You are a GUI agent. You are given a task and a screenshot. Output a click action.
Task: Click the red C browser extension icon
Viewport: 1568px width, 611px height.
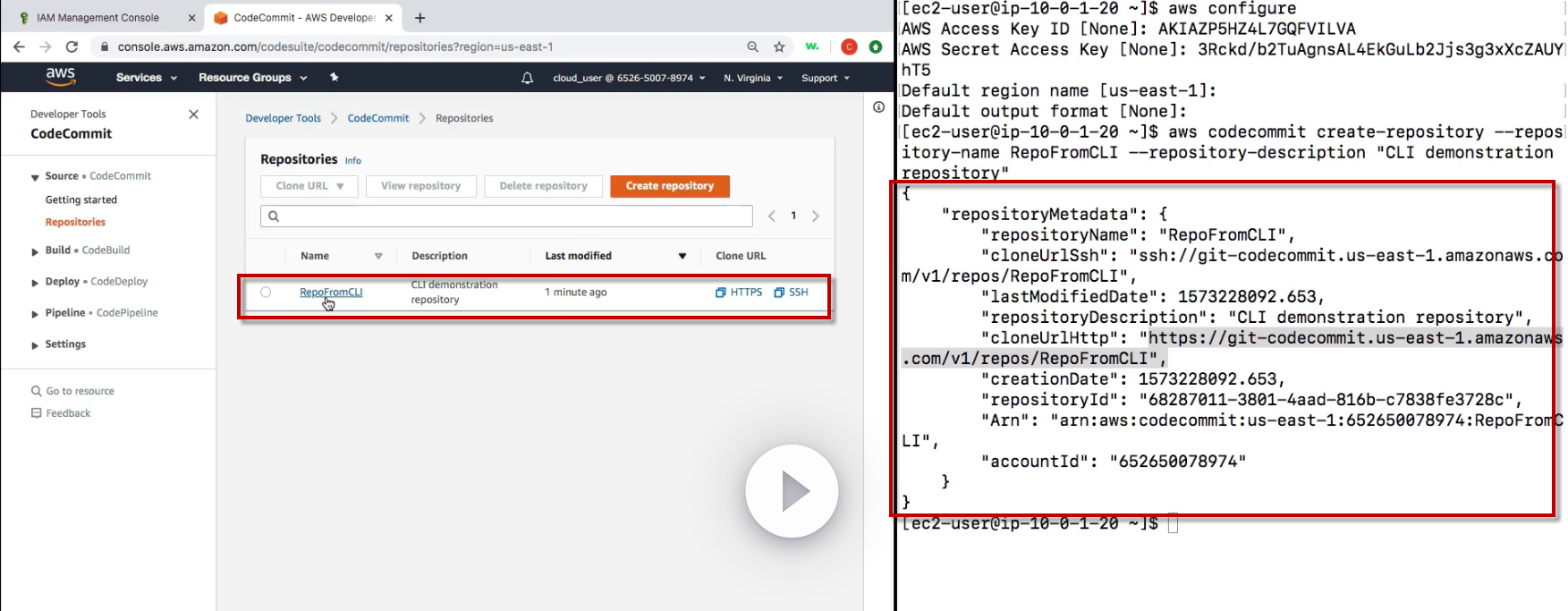(x=849, y=47)
